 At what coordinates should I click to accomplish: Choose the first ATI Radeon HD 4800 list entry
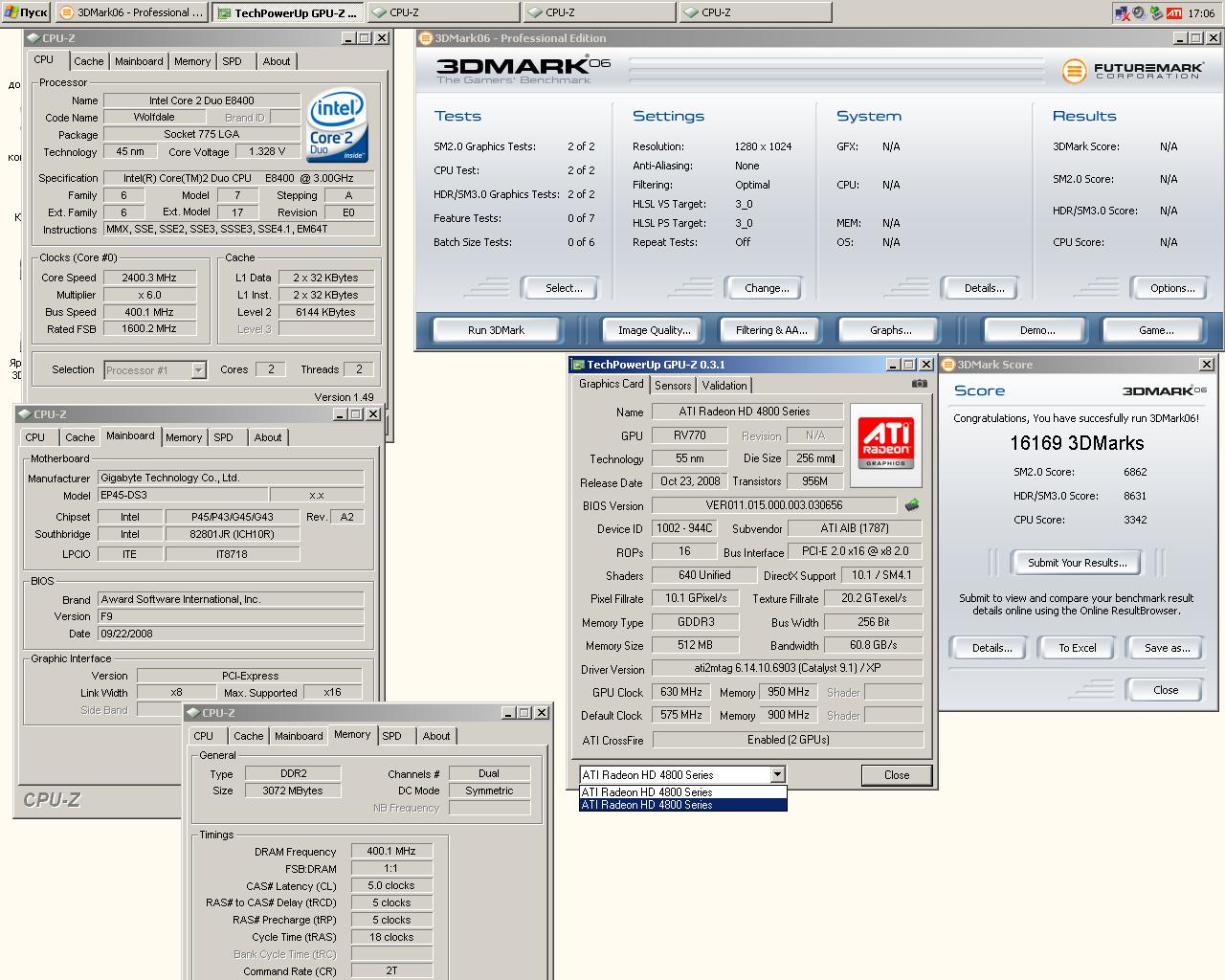tap(683, 792)
